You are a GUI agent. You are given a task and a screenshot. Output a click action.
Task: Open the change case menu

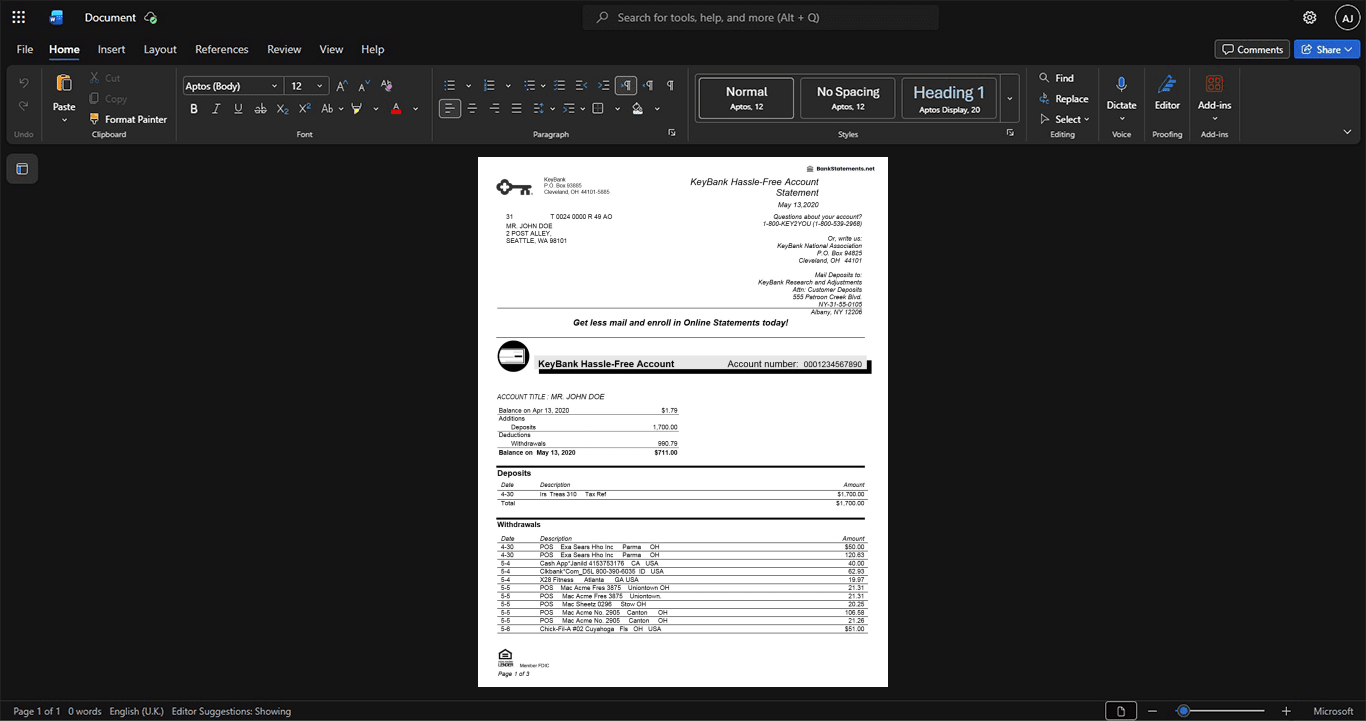331,109
